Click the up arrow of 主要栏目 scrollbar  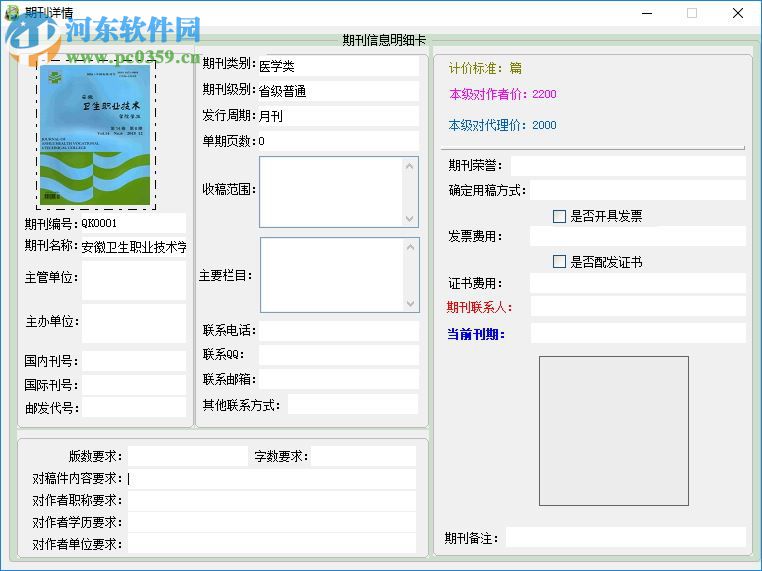[x=411, y=247]
